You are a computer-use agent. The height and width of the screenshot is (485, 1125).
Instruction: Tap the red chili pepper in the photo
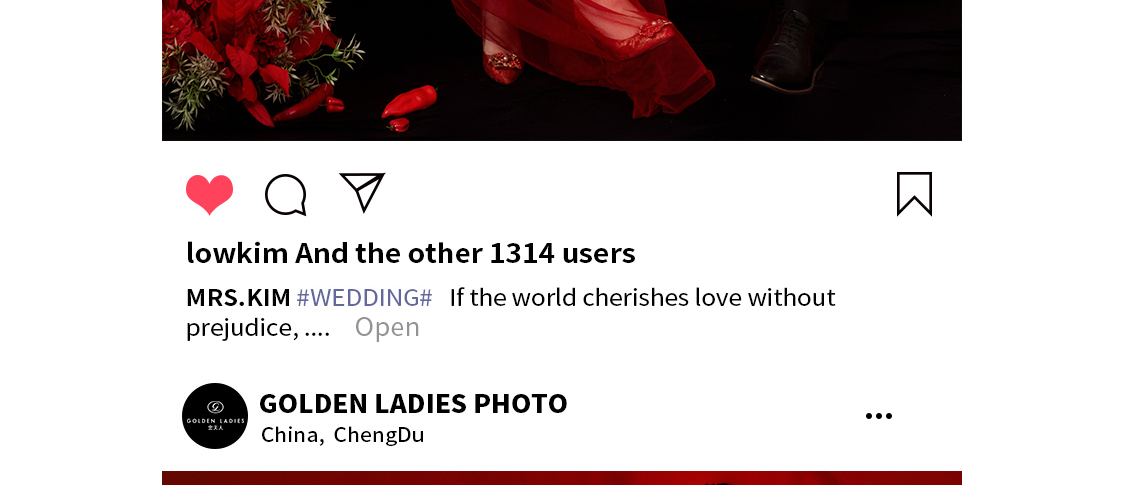(410, 101)
